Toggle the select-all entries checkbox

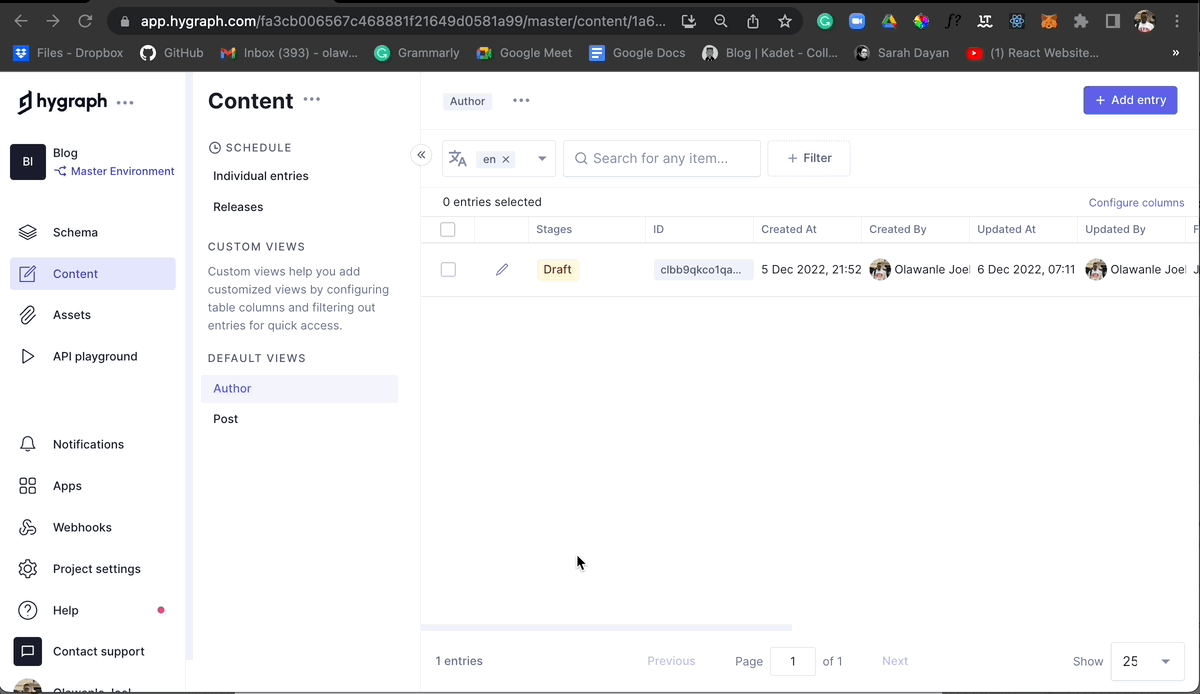[x=448, y=229]
